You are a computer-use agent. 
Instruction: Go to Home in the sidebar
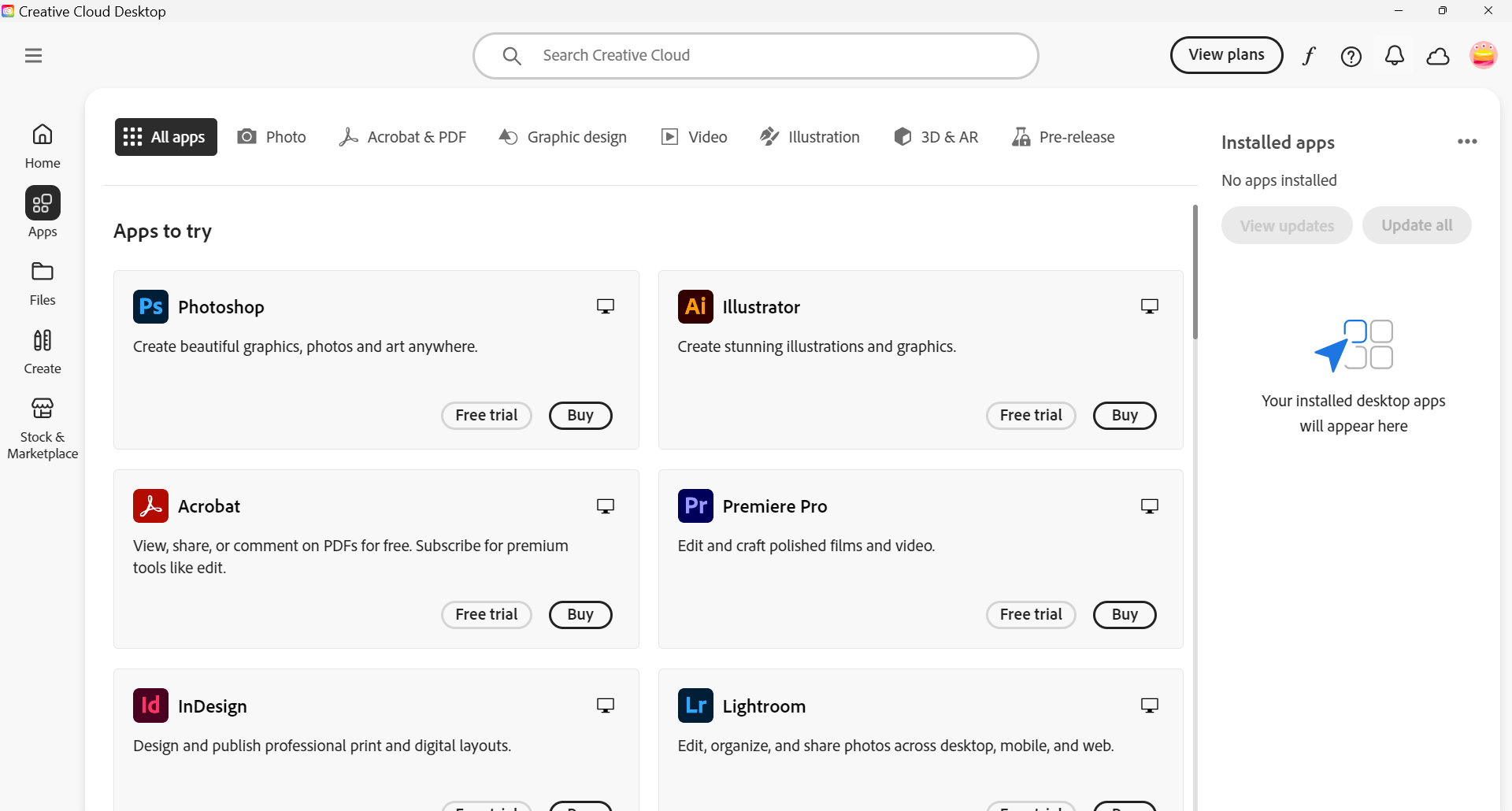(x=43, y=145)
